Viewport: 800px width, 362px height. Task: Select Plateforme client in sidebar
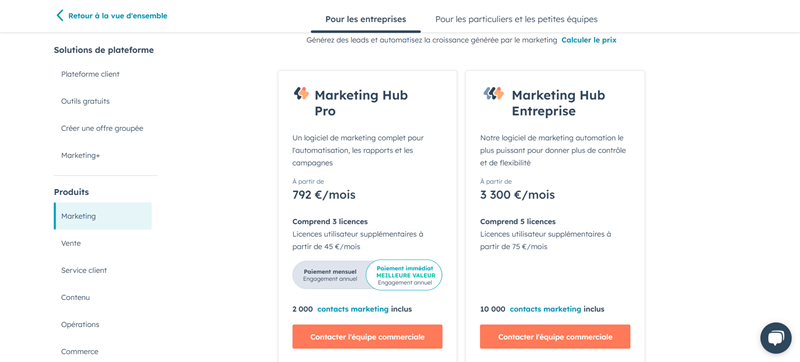click(x=90, y=74)
